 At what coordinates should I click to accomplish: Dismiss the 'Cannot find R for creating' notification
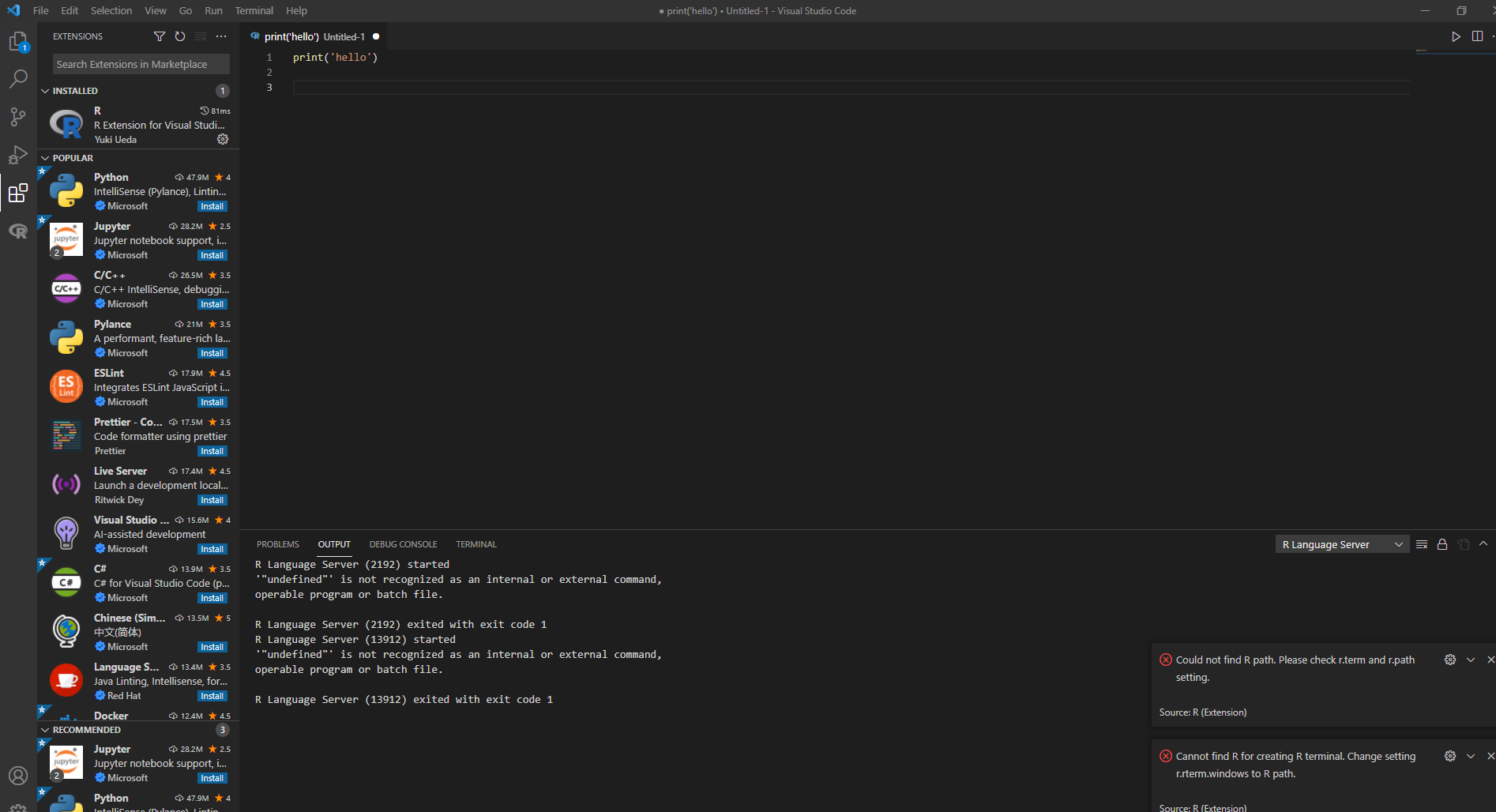[1490, 756]
